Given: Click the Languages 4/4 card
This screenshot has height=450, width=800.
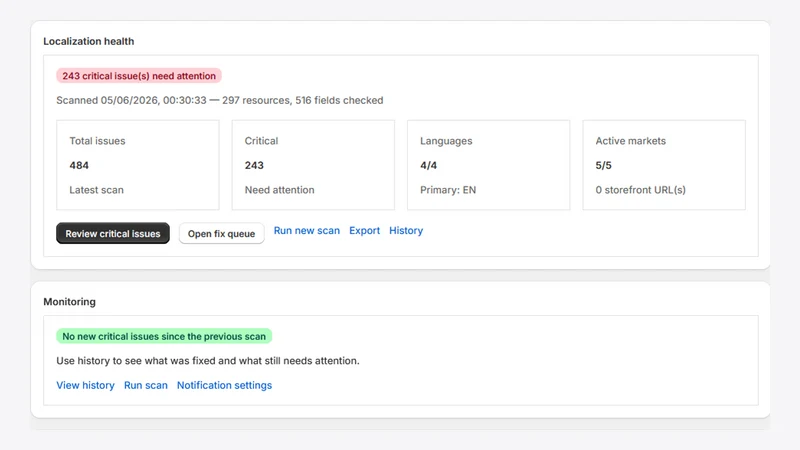Looking at the screenshot, I should 489,165.
